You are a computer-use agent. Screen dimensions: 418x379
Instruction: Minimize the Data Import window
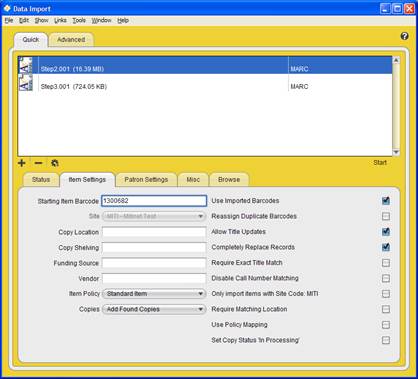[x=385, y=8]
